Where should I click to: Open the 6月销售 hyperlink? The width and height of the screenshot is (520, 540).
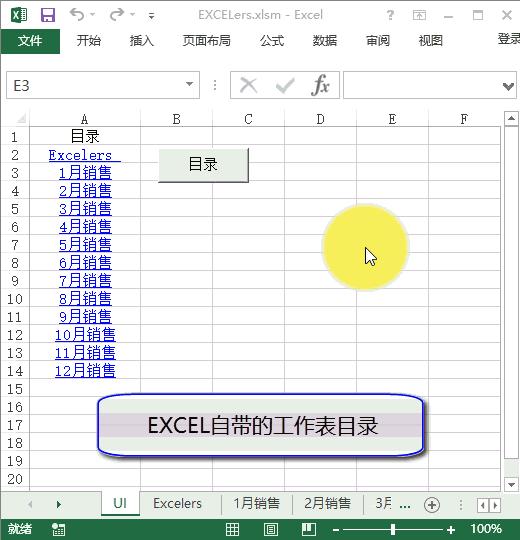[85, 263]
